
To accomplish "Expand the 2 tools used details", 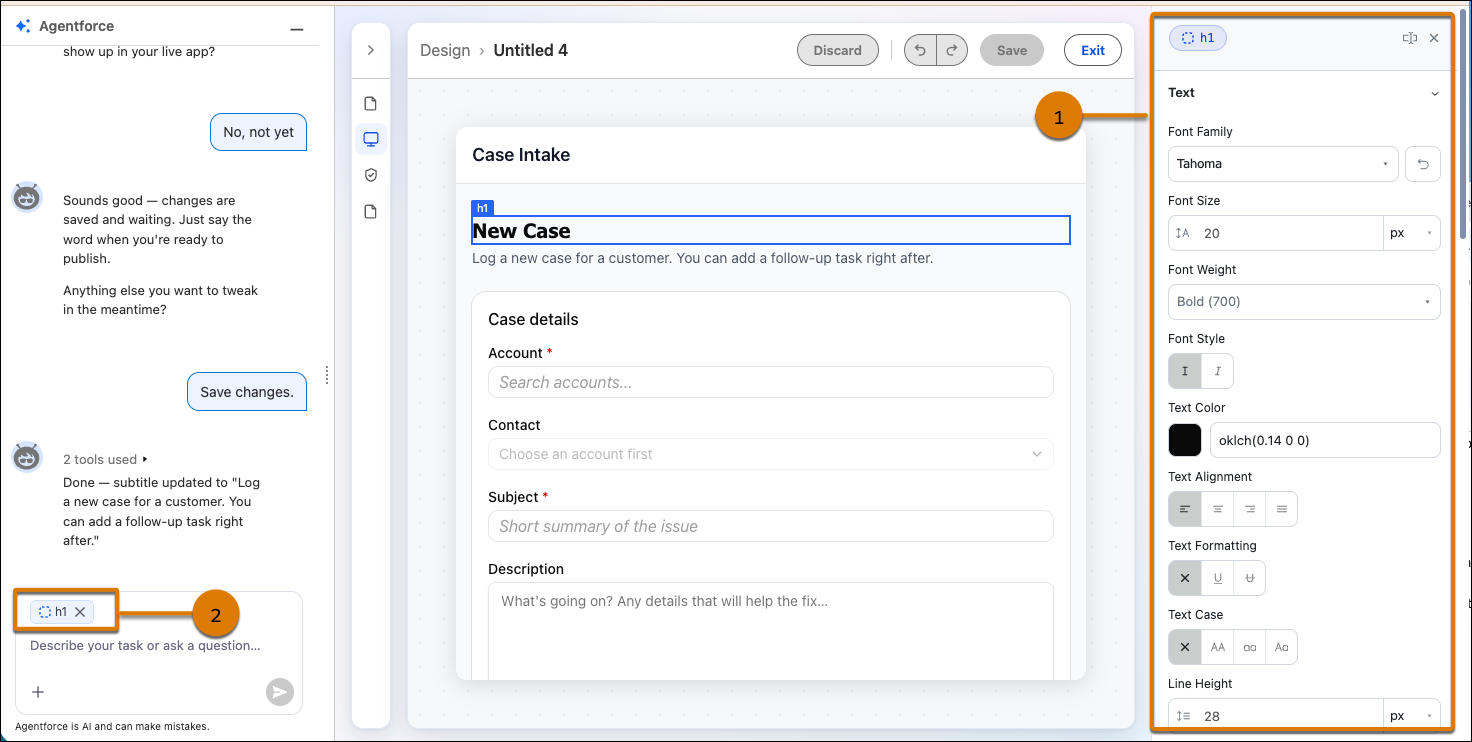I will pos(105,460).
